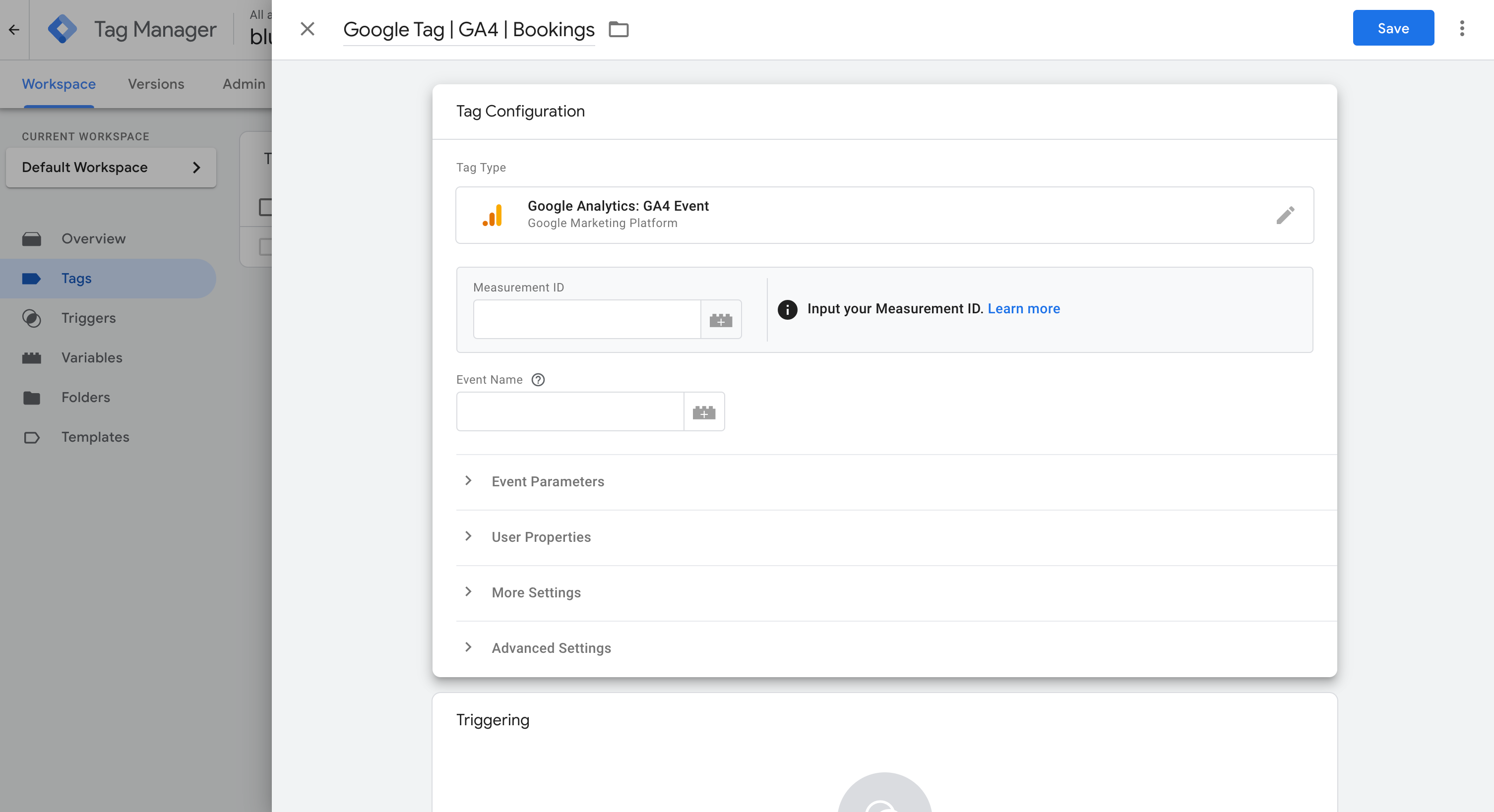Focus the Measurement ID input field

click(x=587, y=319)
